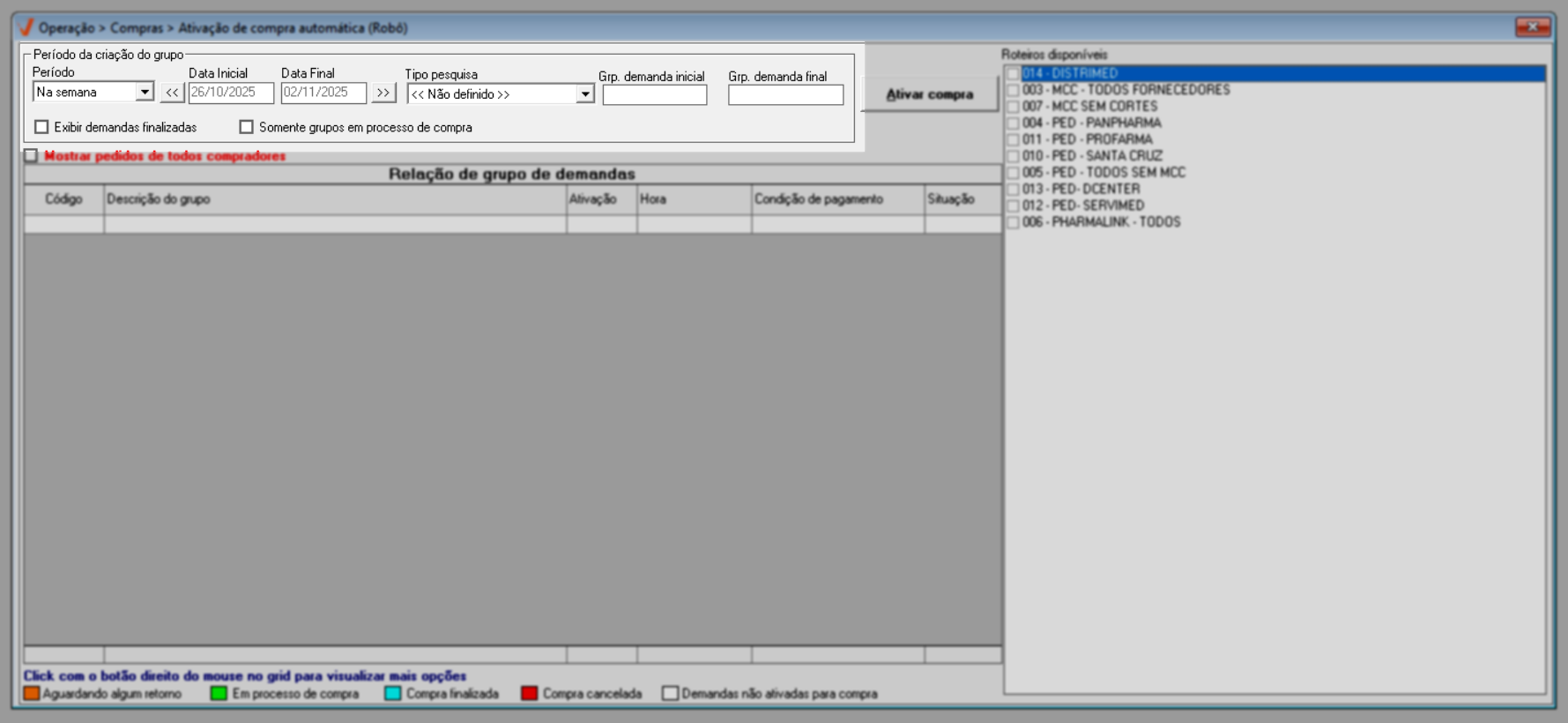This screenshot has height=723, width=1568.
Task: Enable Exibir demandas finalizadas checkbox
Action: coord(41,127)
